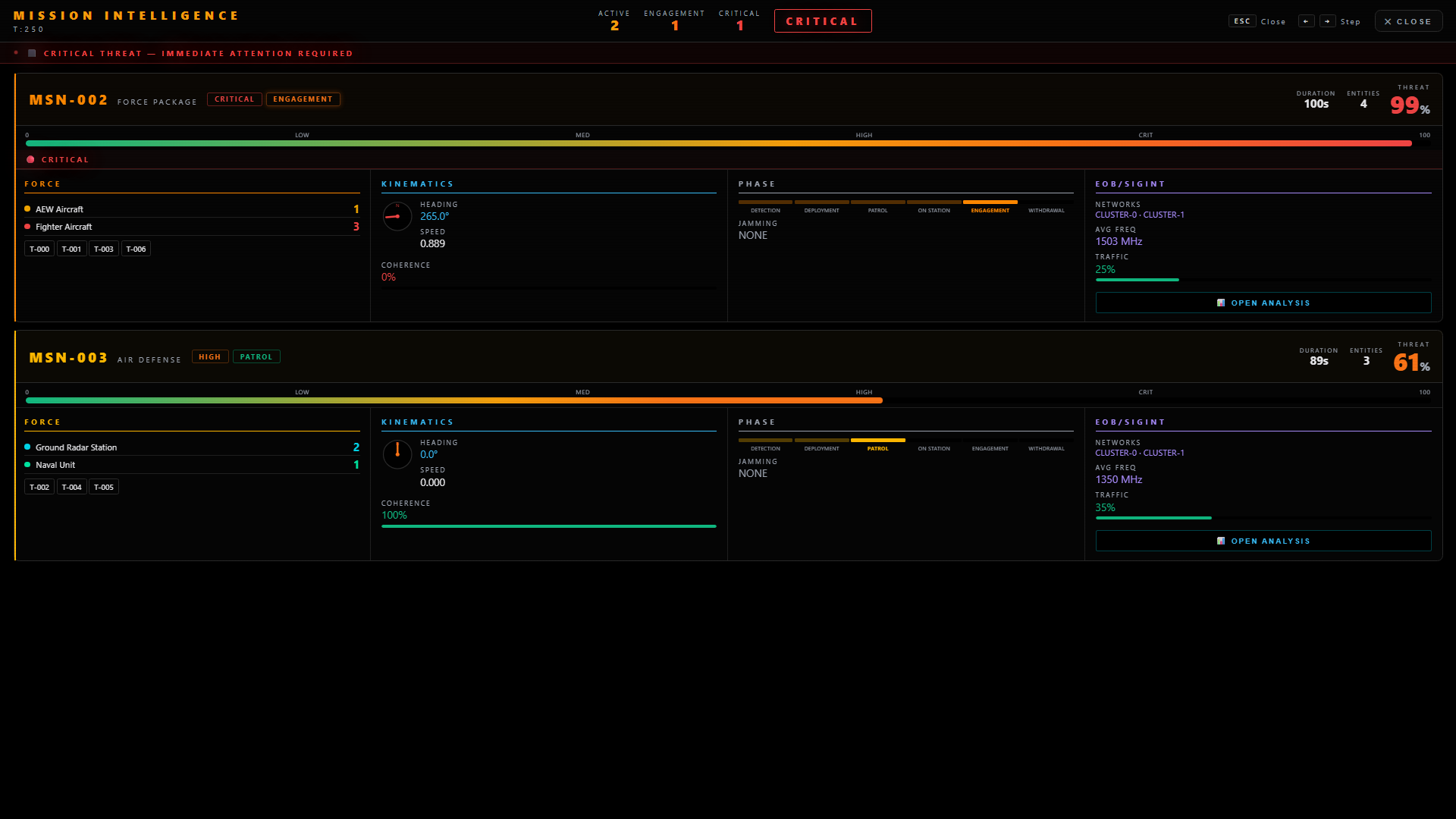The width and height of the screenshot is (1456, 819).
Task: Click the 265.0° heading value
Action: coord(435,216)
